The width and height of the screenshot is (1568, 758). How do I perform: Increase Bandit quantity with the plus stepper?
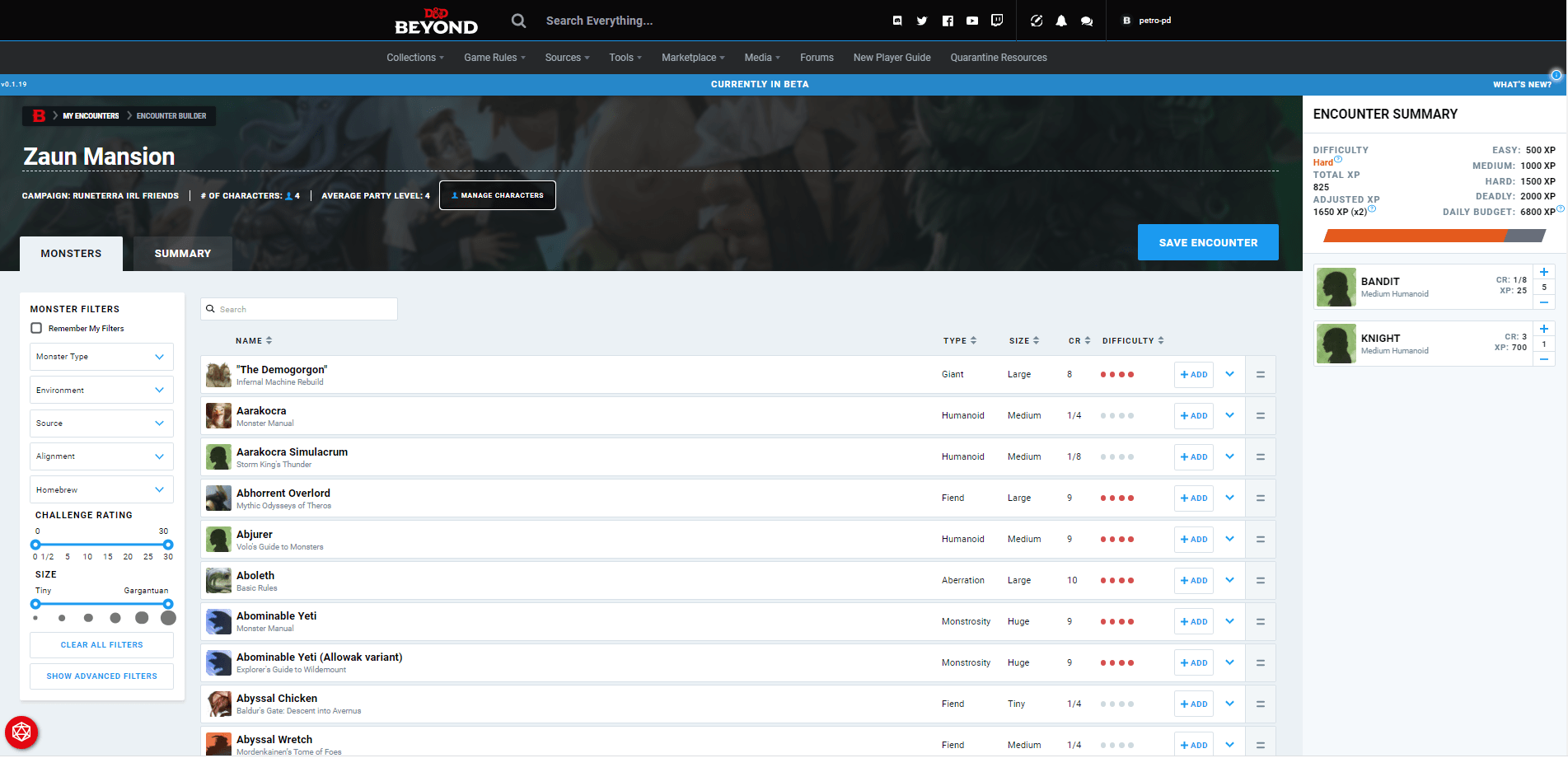click(x=1545, y=272)
